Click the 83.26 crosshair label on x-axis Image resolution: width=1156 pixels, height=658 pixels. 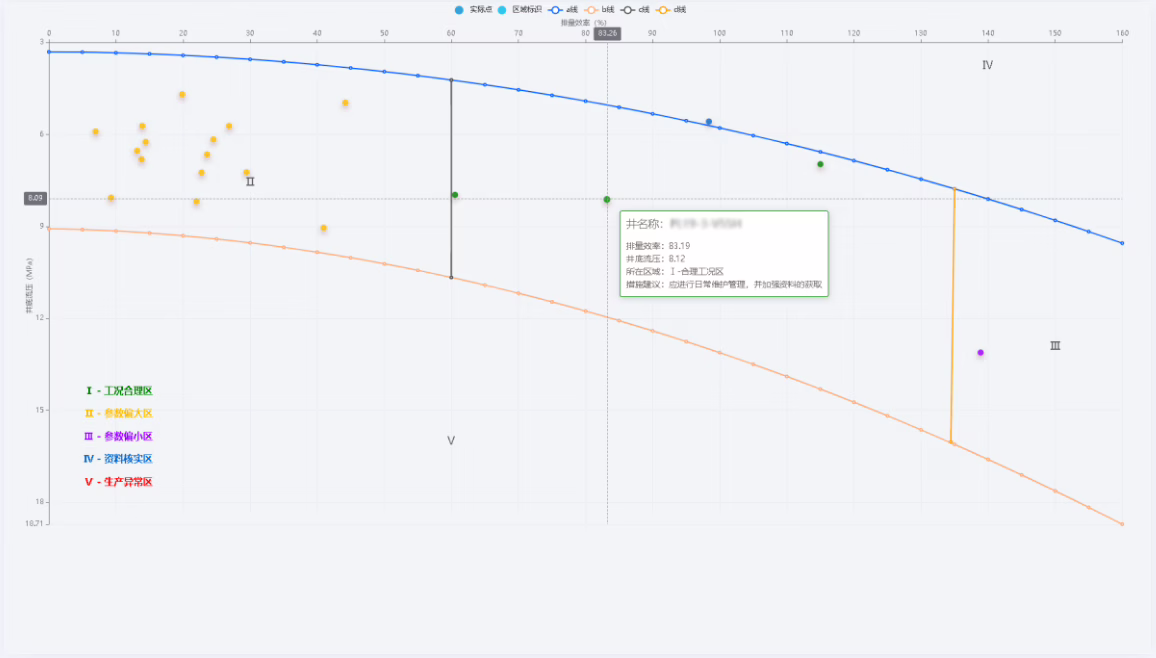coord(607,33)
